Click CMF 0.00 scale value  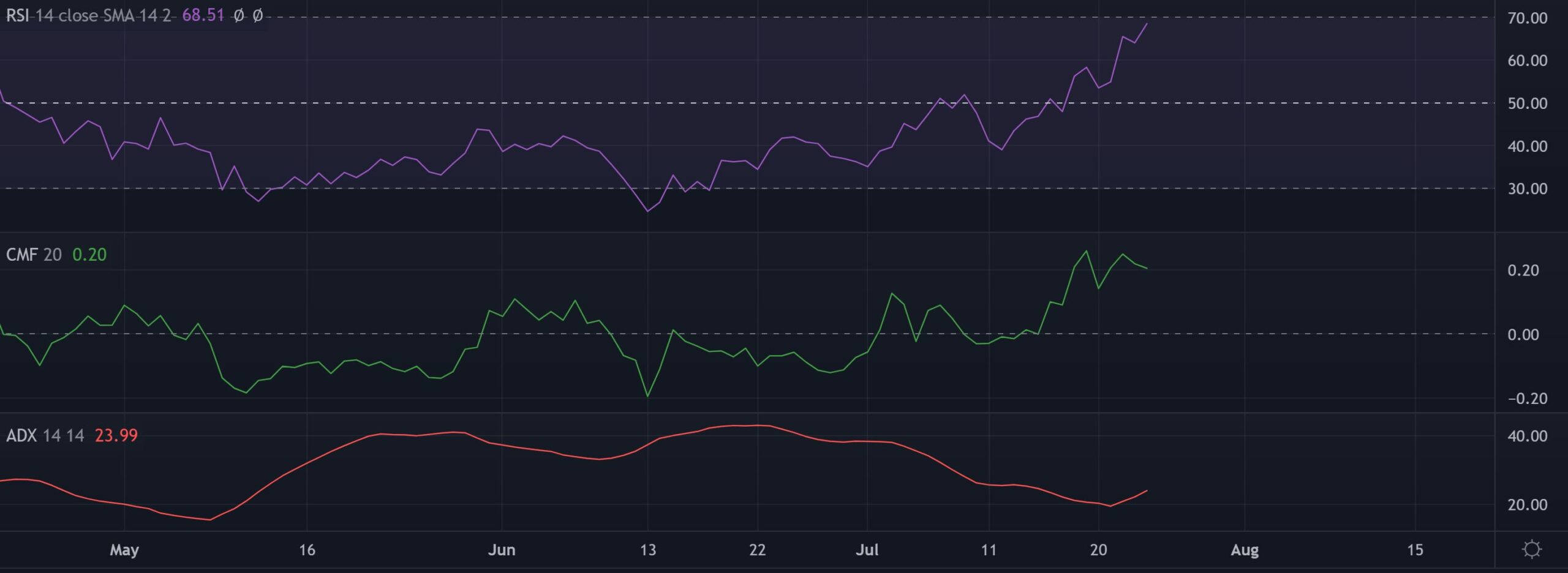coord(1523,334)
